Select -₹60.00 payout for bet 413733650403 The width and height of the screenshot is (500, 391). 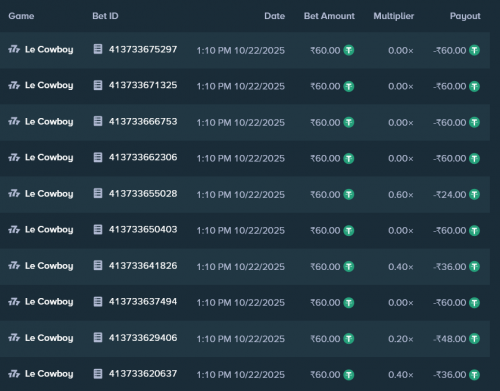[450, 231]
